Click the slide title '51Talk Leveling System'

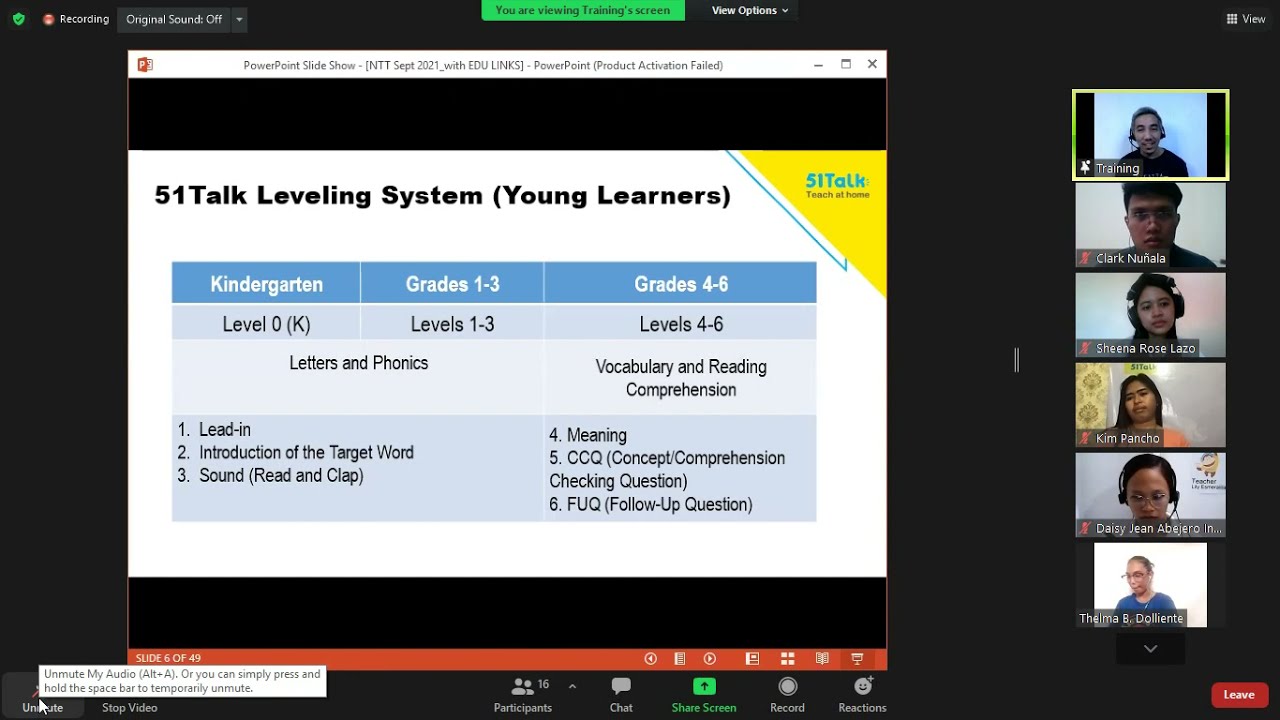point(442,195)
